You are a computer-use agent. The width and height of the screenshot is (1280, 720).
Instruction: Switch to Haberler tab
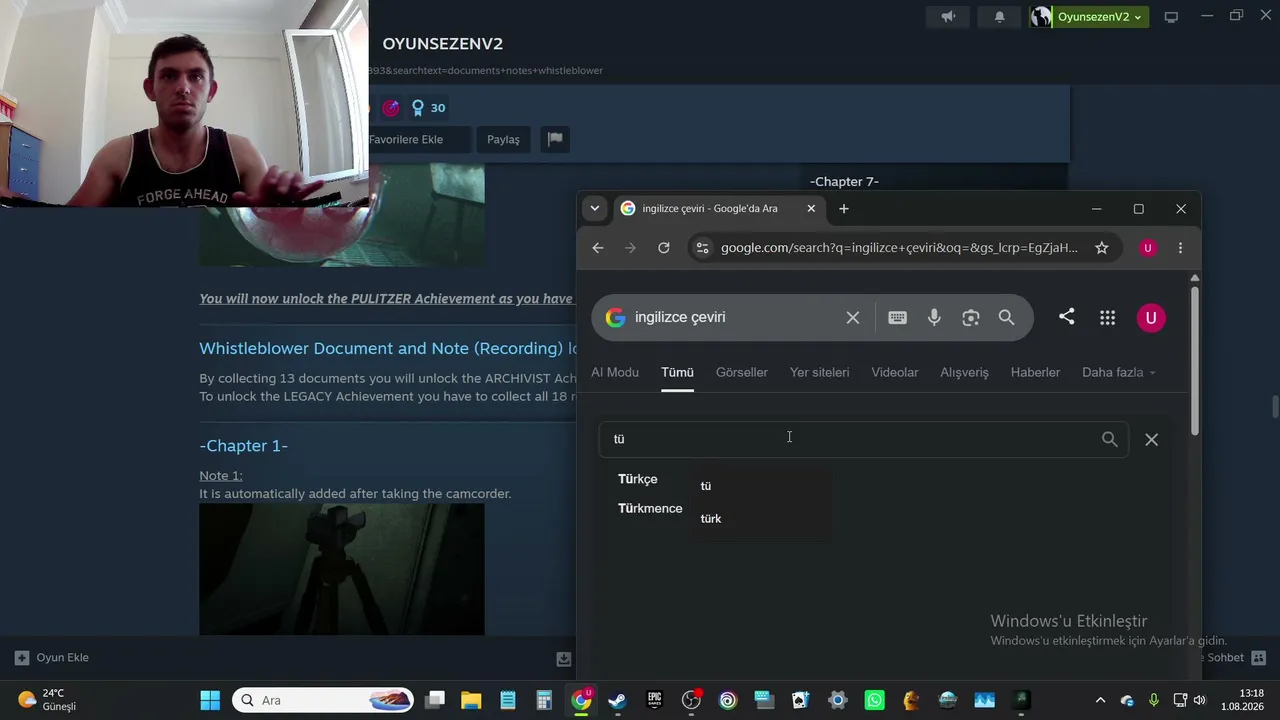point(1035,372)
